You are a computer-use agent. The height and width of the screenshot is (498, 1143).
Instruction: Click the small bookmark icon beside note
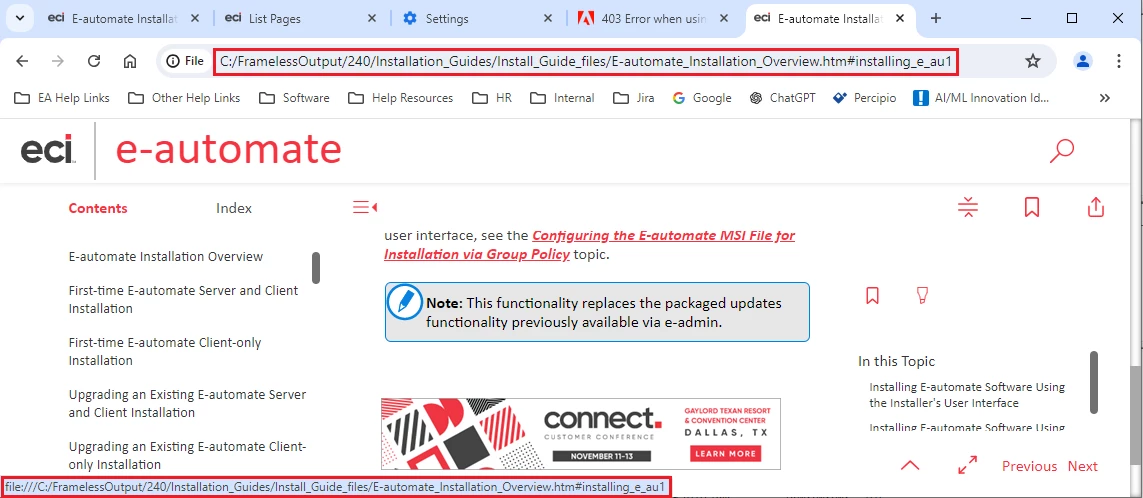click(x=872, y=295)
